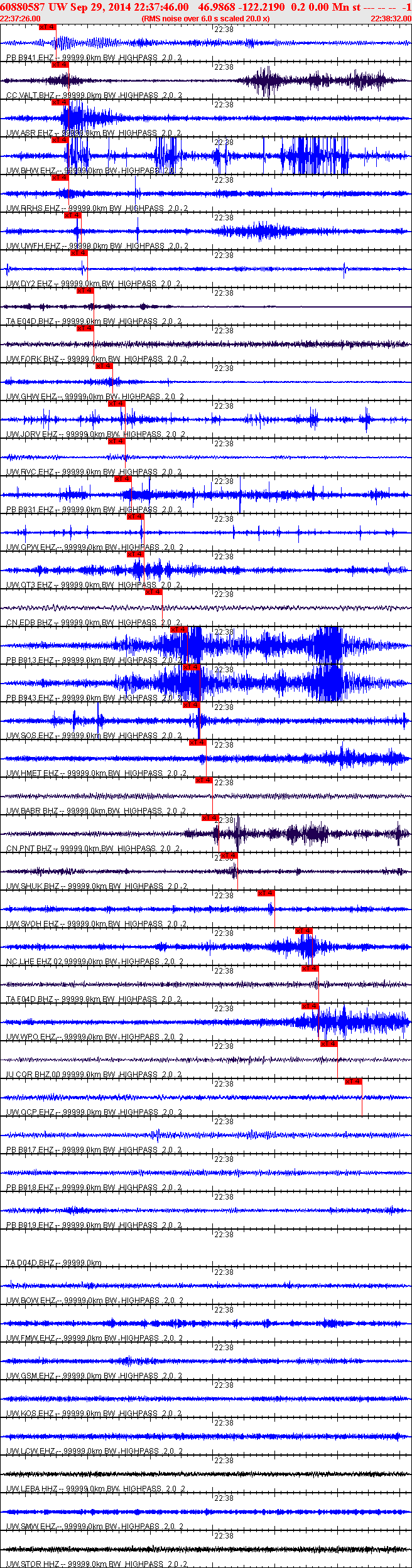Select the red pick flag on UW.OT3 trace
412x1568 pixels.
pyautogui.click(x=135, y=554)
